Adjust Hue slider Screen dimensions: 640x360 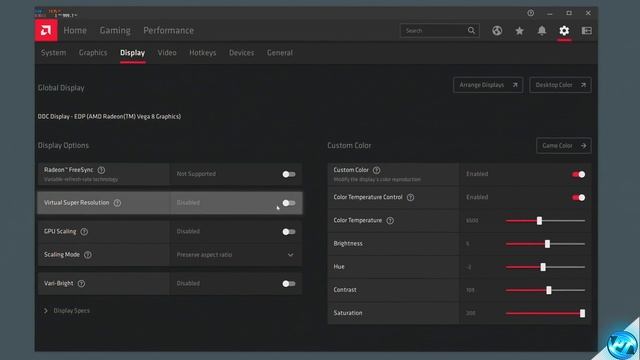click(543, 267)
